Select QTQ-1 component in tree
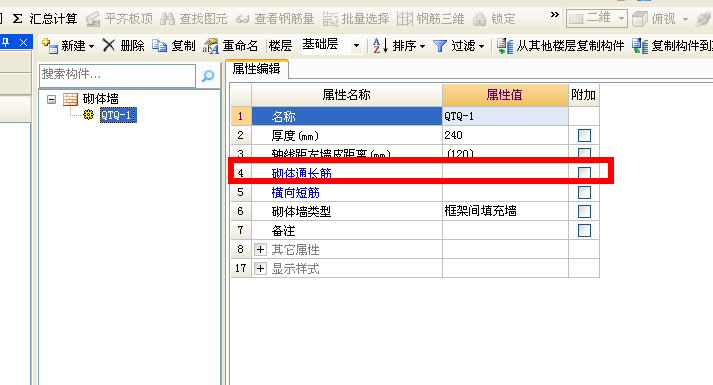Screen dimensions: 713x385 118,115
